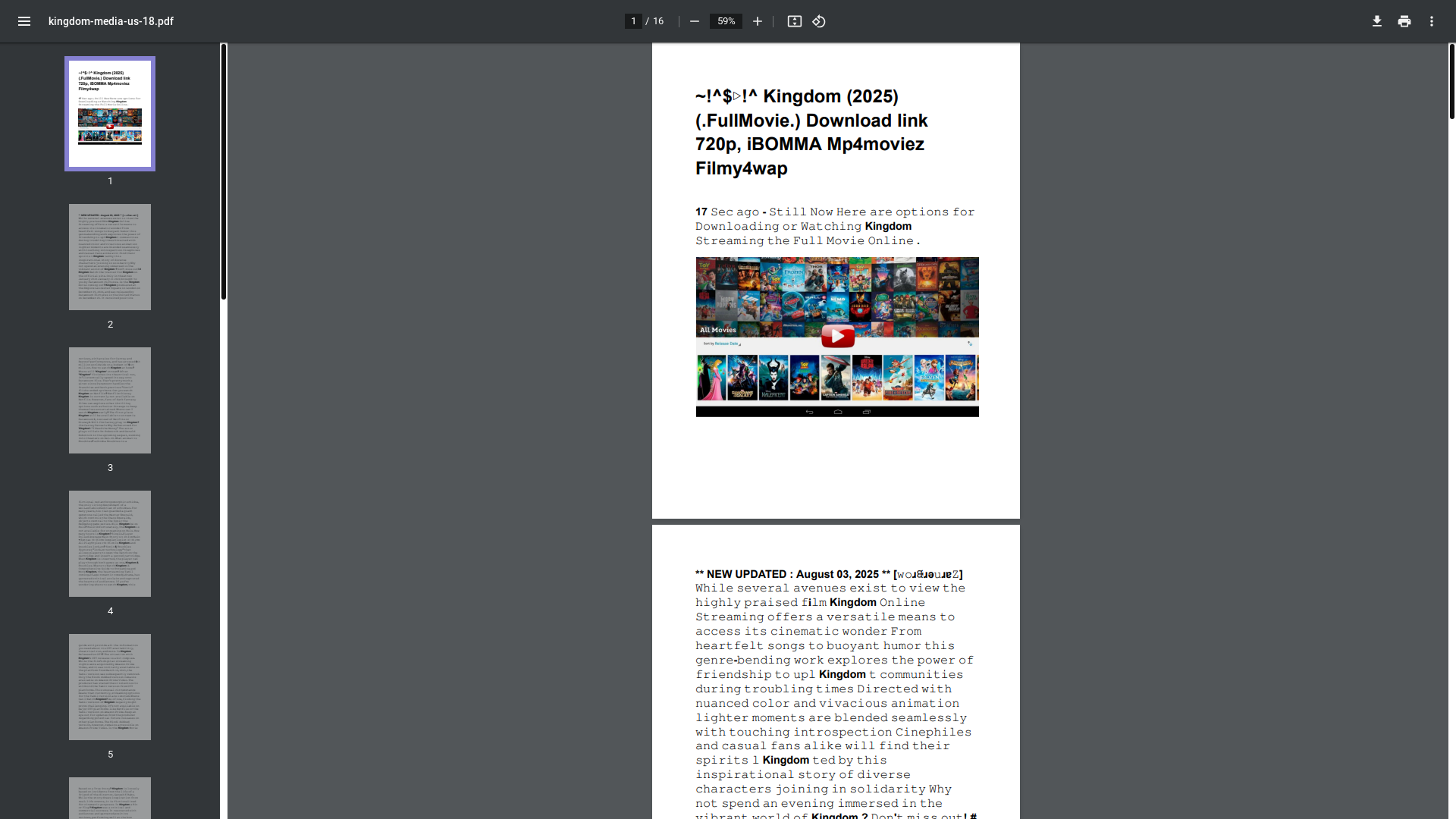Click the total page count '16'
This screenshot has width=1456, height=819.
[658, 21]
